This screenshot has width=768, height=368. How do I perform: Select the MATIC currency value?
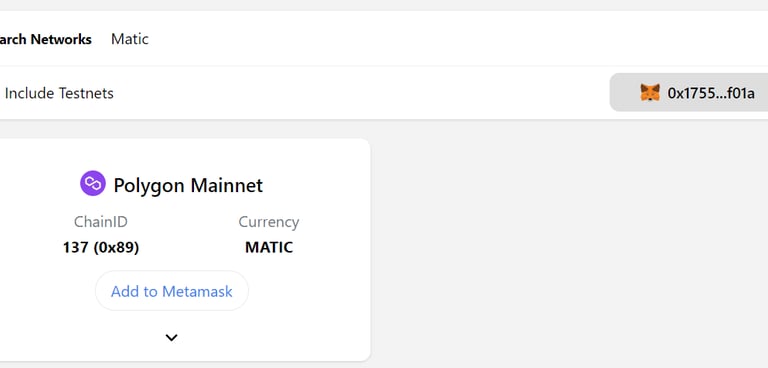[269, 247]
